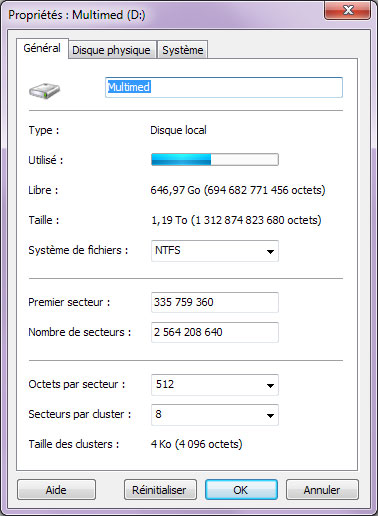Close the Propriétés dialog window
This screenshot has height=516, width=378.
pyautogui.click(x=347, y=11)
